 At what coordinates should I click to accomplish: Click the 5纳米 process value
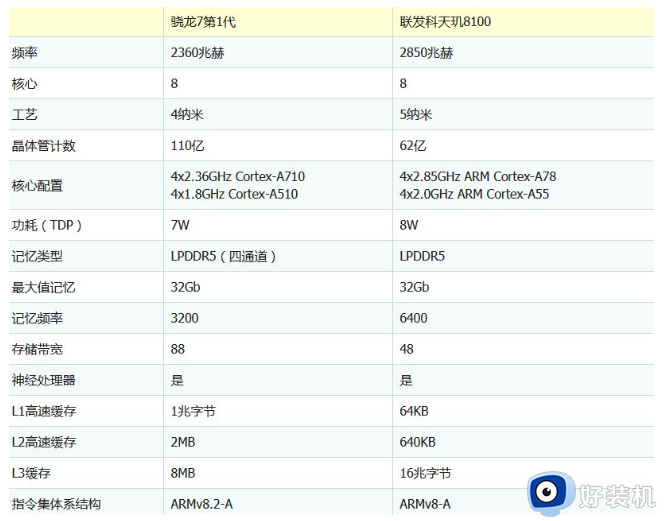click(x=415, y=114)
